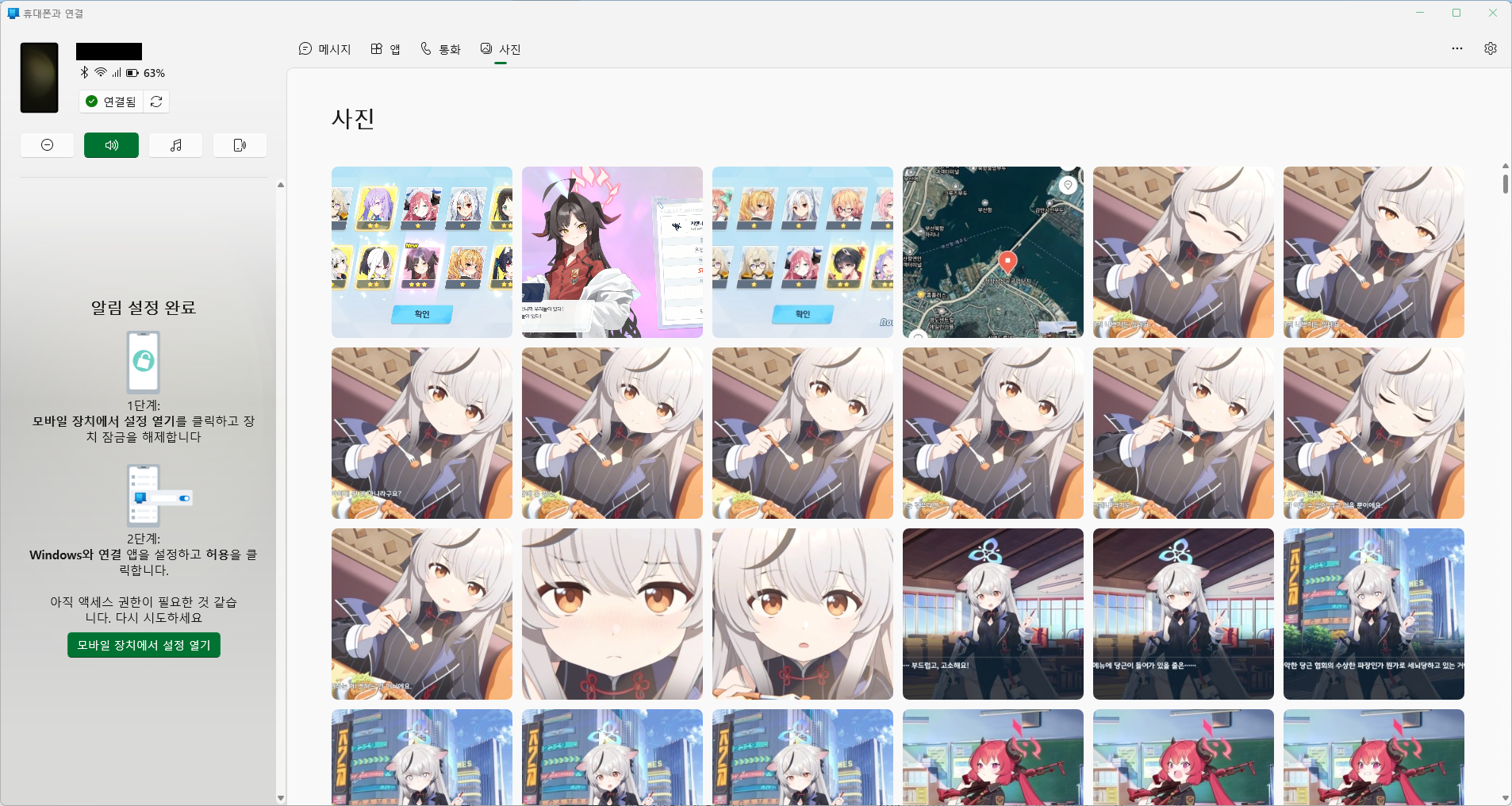Select the 사진 tab
Image resolution: width=1512 pixels, height=806 pixels.
(x=501, y=49)
